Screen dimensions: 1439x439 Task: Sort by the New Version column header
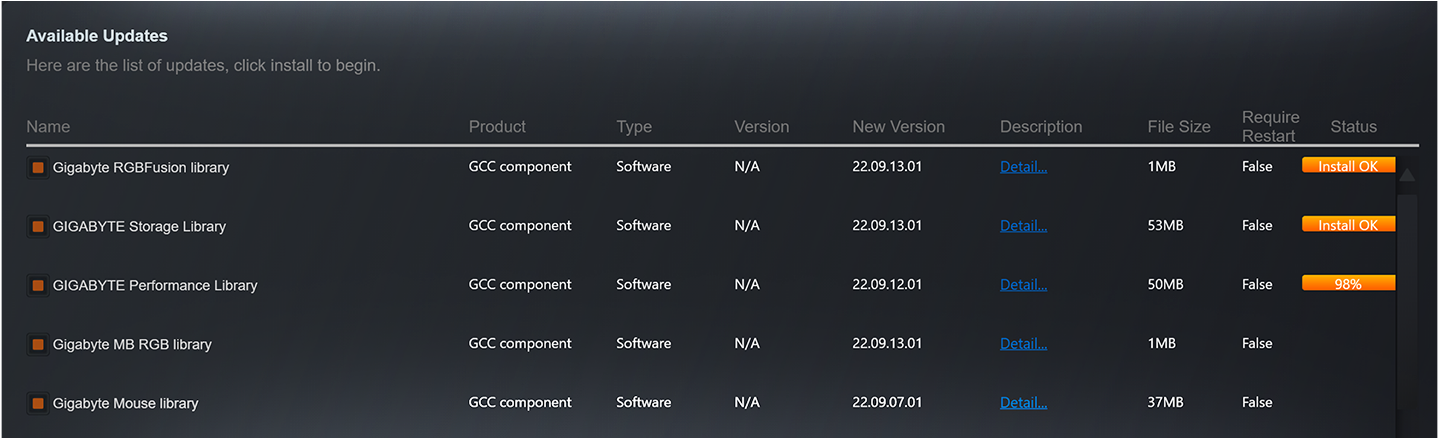(x=898, y=127)
